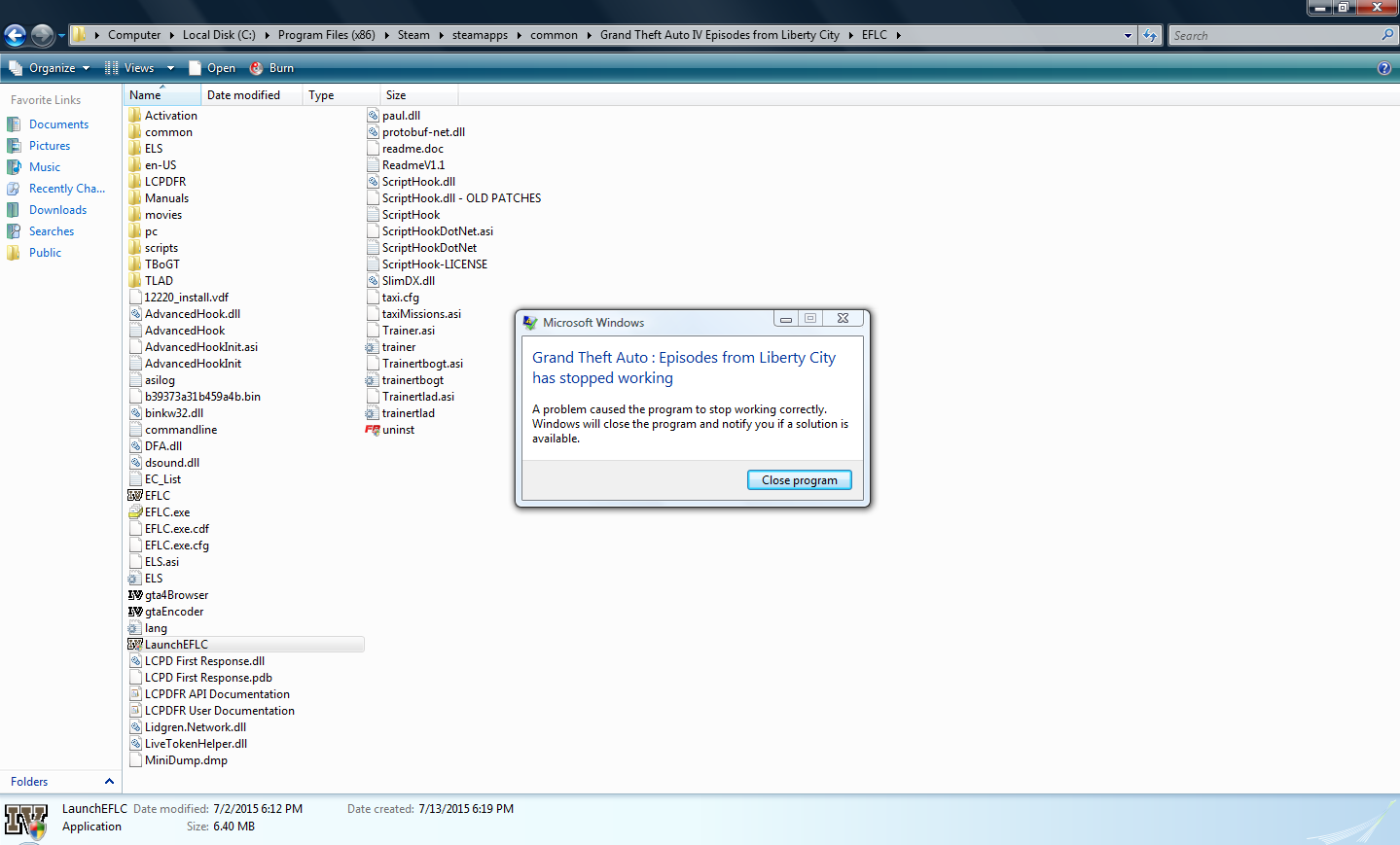Select the ScriptHook.dll file icon
The width and height of the screenshot is (1400, 845).
pyautogui.click(x=373, y=182)
